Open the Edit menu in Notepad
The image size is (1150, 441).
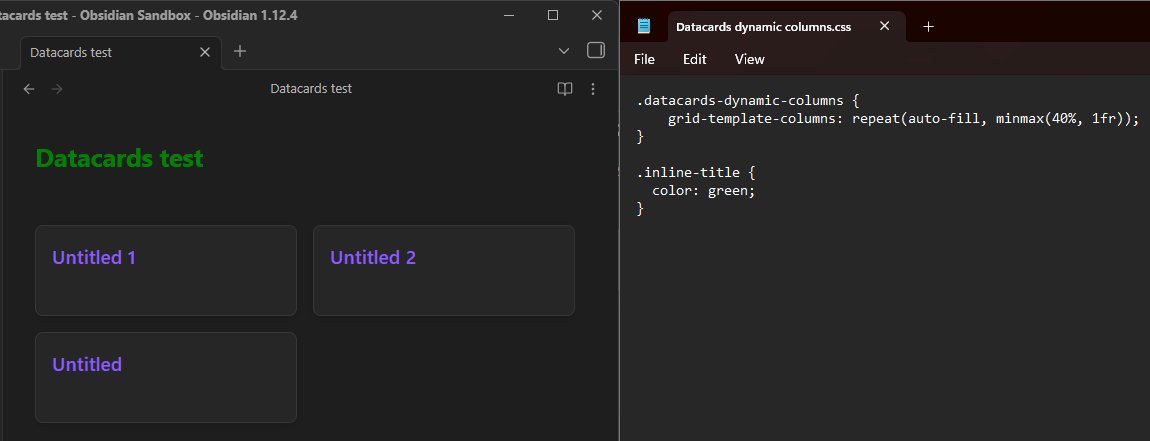point(695,59)
